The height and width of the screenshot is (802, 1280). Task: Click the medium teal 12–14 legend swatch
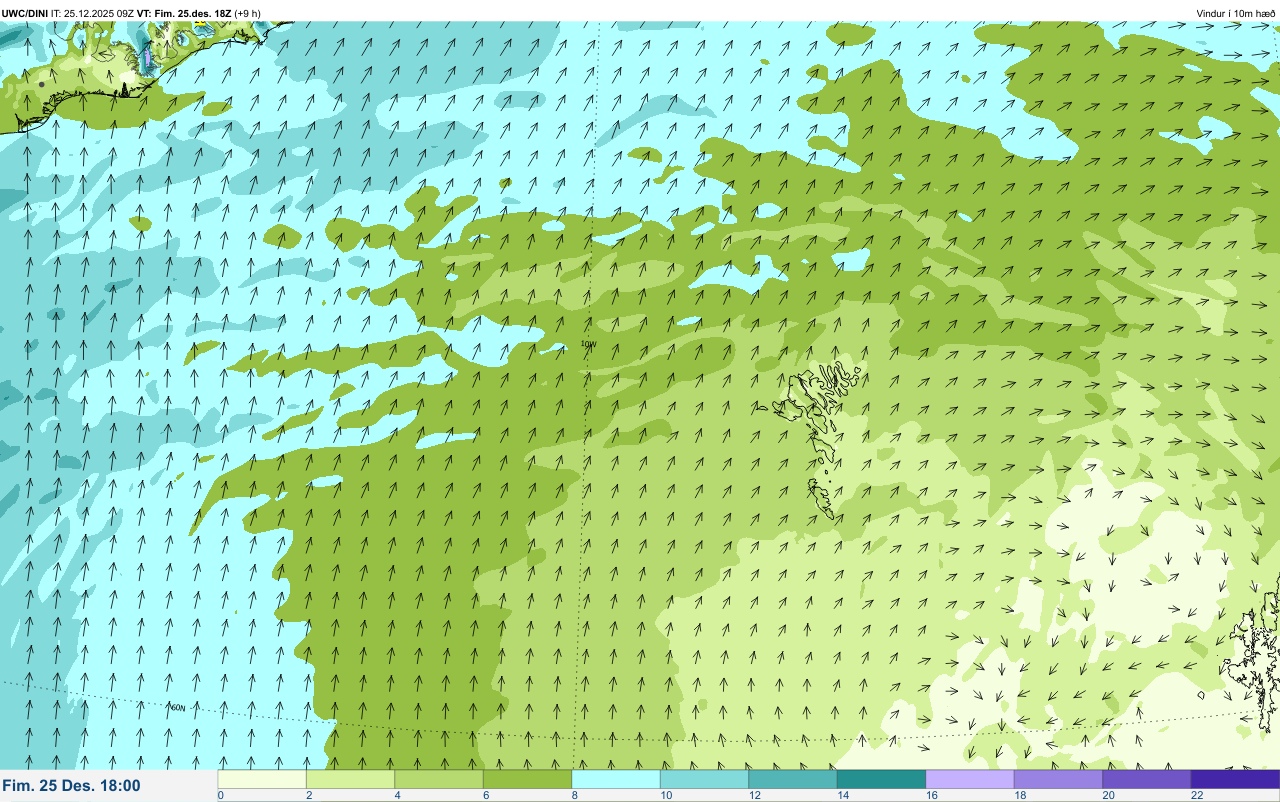tap(793, 779)
